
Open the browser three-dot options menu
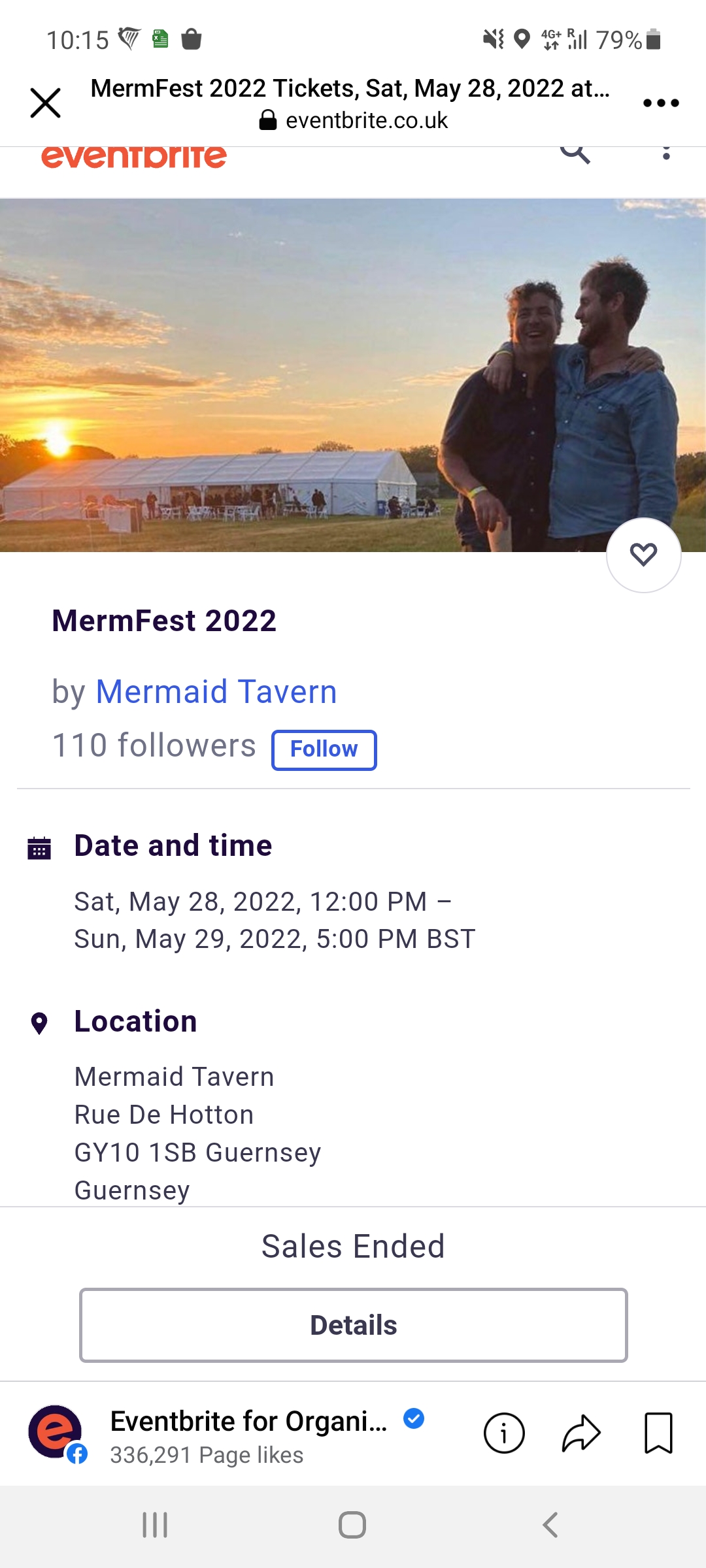(x=661, y=103)
